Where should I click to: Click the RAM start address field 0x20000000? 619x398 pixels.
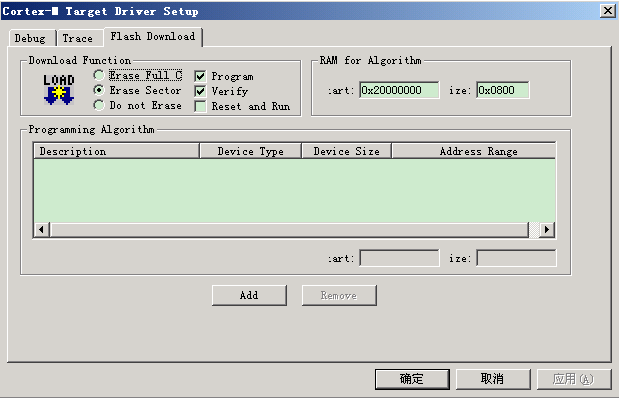399,90
